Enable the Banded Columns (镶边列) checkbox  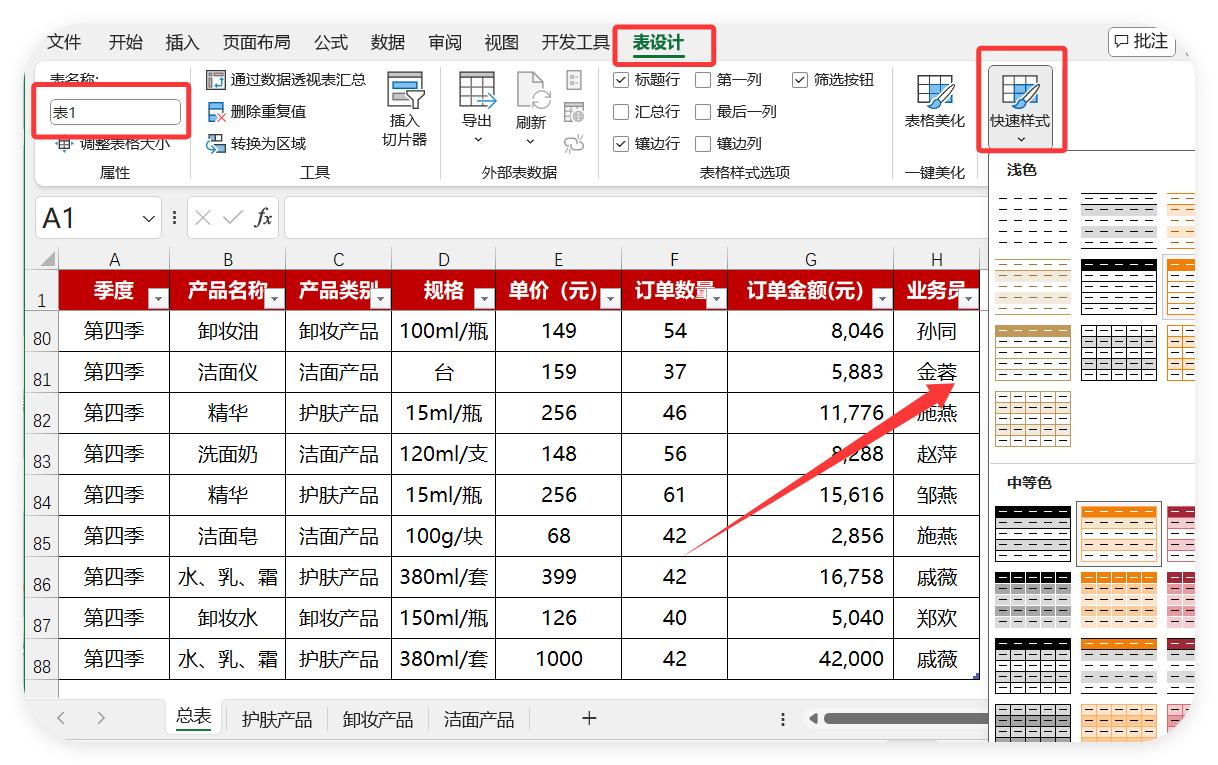tap(703, 144)
